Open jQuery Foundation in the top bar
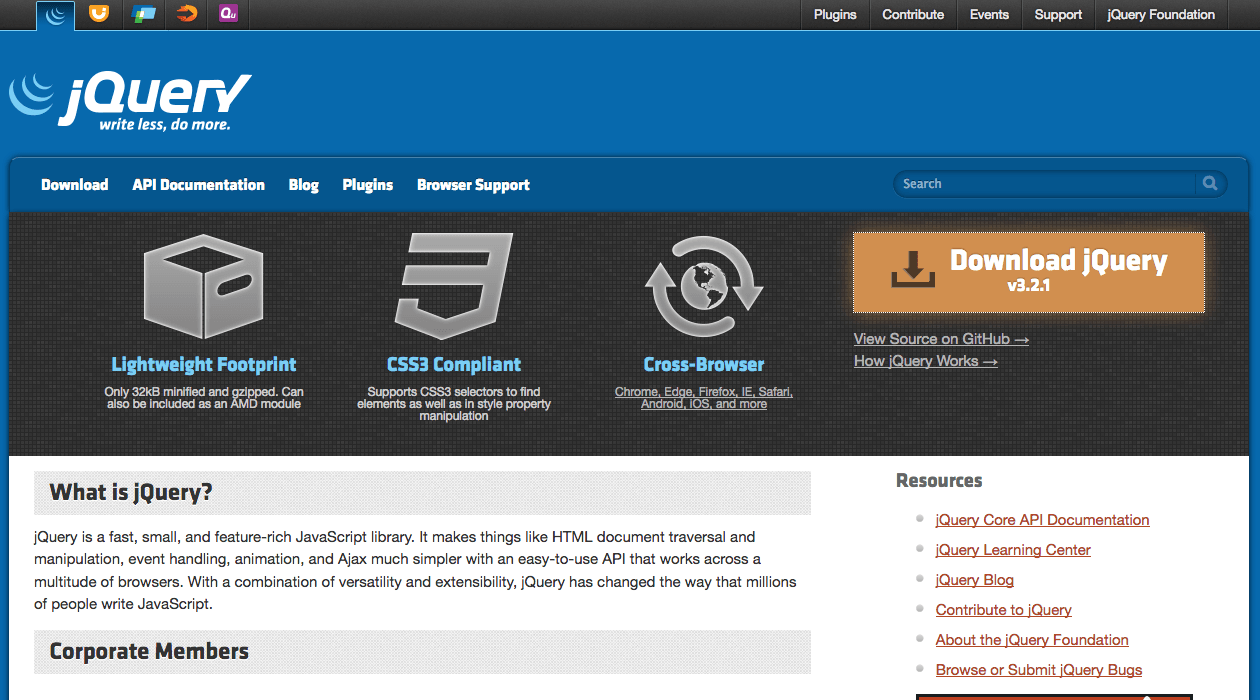Image resolution: width=1260 pixels, height=700 pixels. pyautogui.click(x=1161, y=15)
